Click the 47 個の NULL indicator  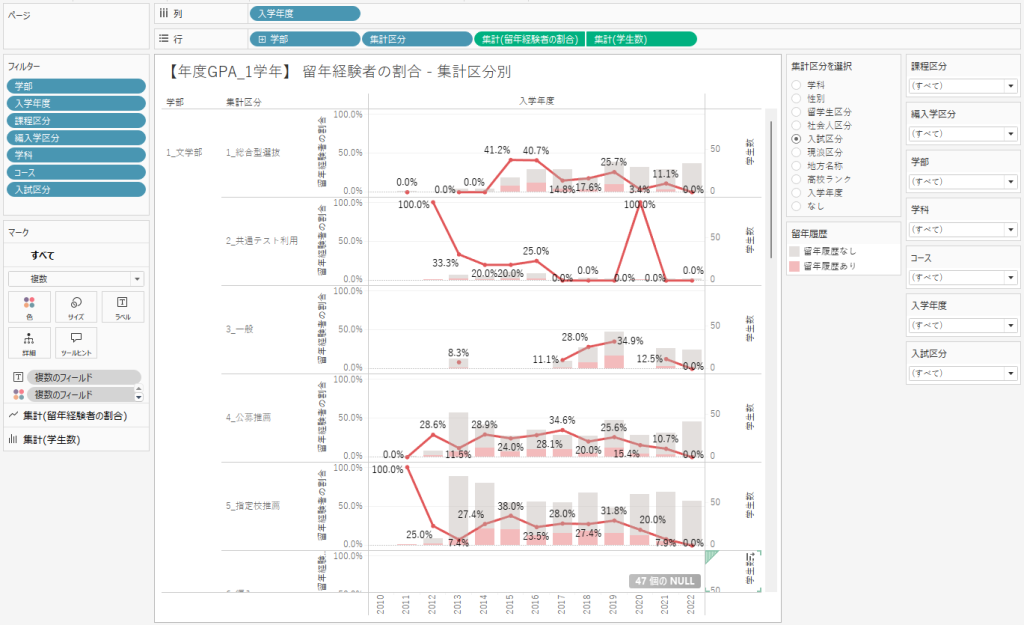664,581
